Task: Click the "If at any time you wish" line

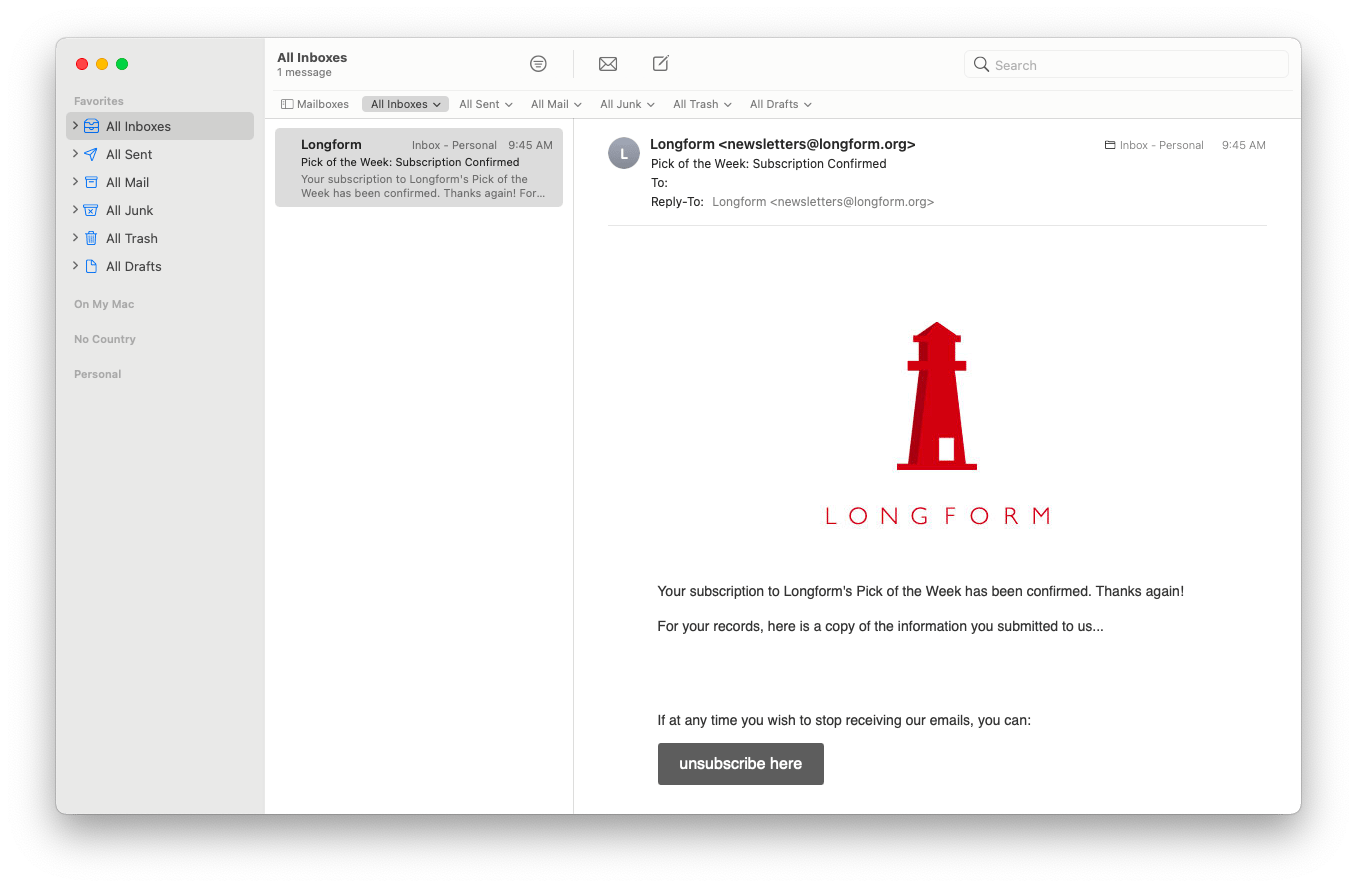Action: [x=844, y=720]
